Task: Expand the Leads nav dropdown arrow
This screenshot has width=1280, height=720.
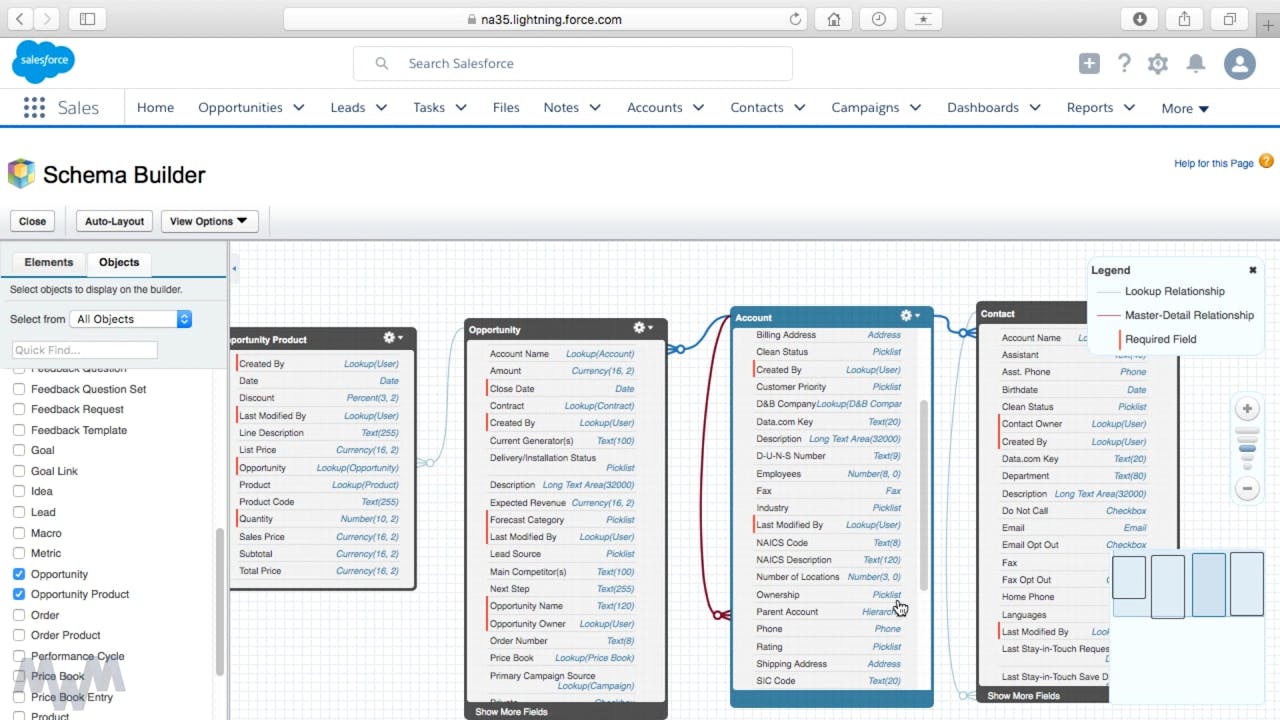Action: (381, 108)
